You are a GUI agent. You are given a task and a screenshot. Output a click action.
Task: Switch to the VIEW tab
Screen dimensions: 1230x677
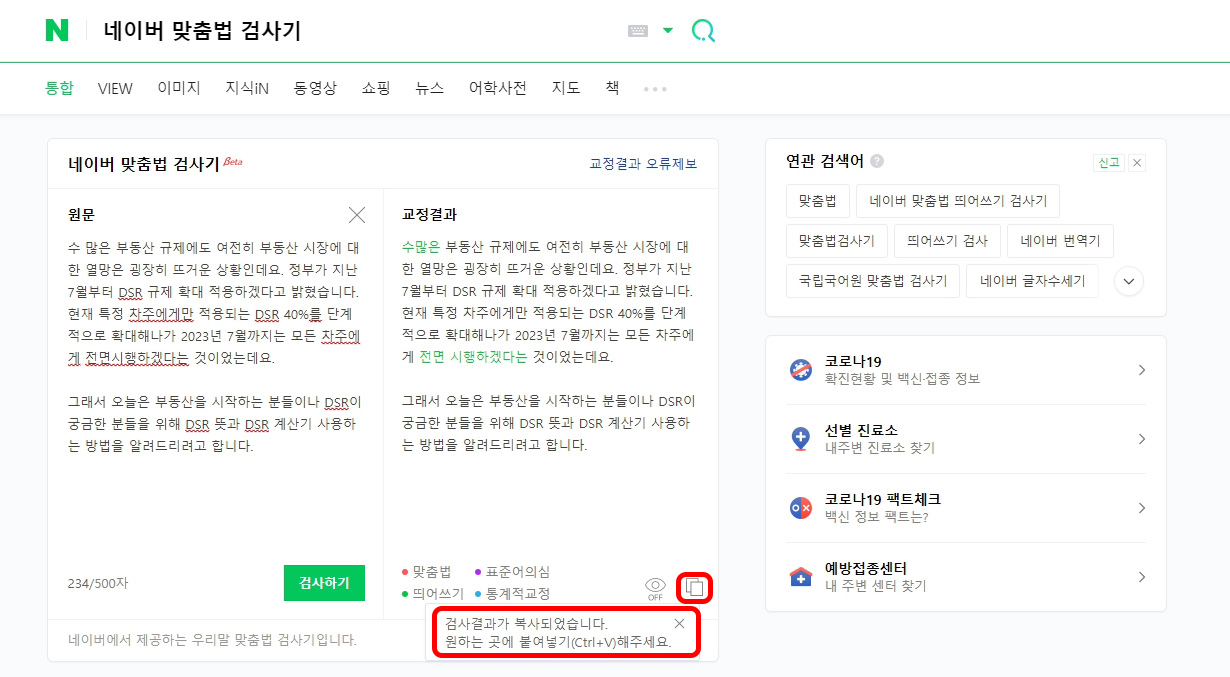(x=115, y=88)
